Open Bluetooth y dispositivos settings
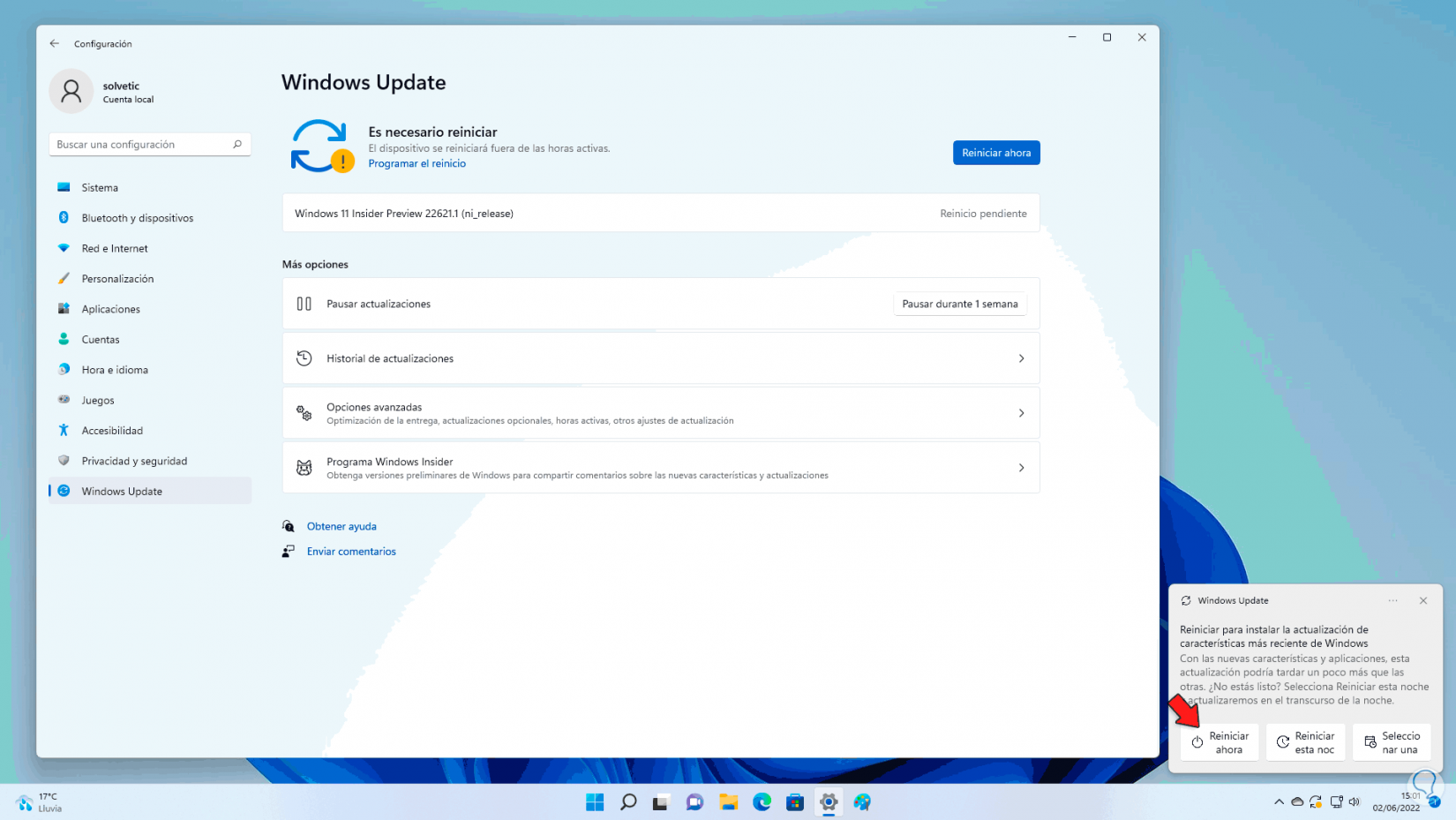Image resolution: width=1456 pixels, height=820 pixels. coord(150,218)
